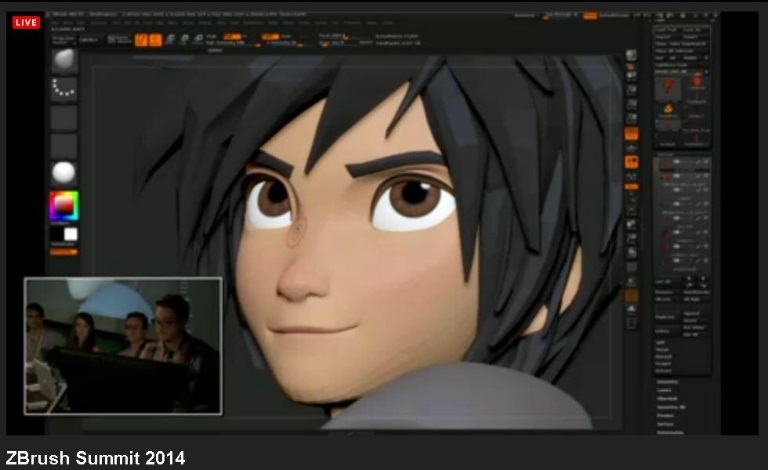Click the webcam audience inset video
This screenshot has width=768, height=470.
(122, 345)
